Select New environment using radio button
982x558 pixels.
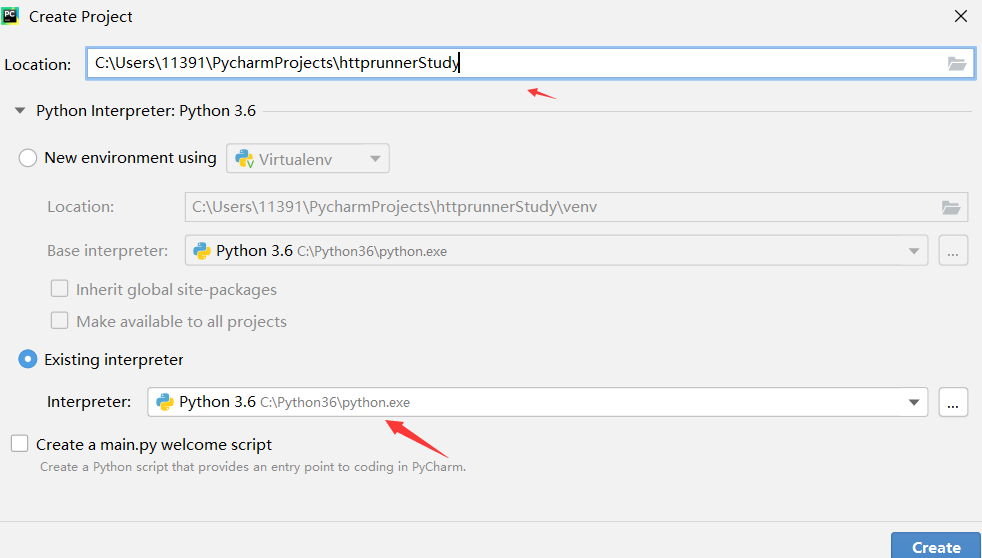coord(28,158)
